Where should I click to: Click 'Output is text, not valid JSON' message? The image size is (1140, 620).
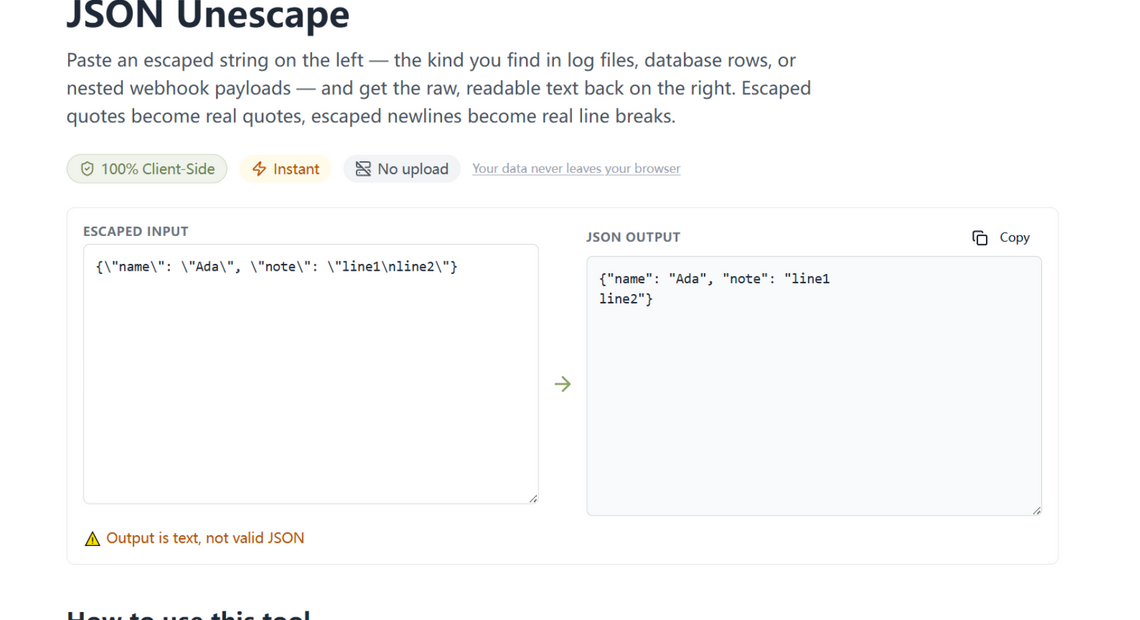[x=205, y=538]
